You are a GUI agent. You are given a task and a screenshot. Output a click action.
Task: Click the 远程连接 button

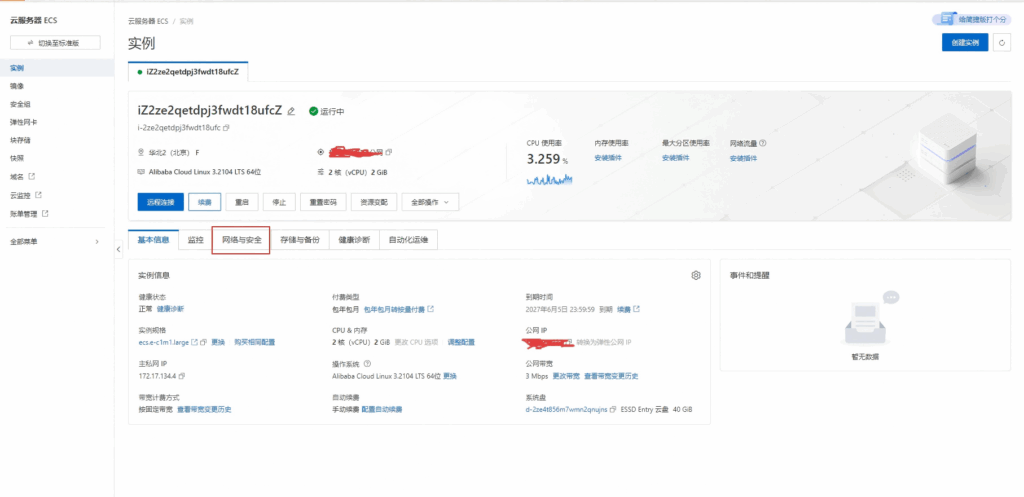[x=161, y=202]
